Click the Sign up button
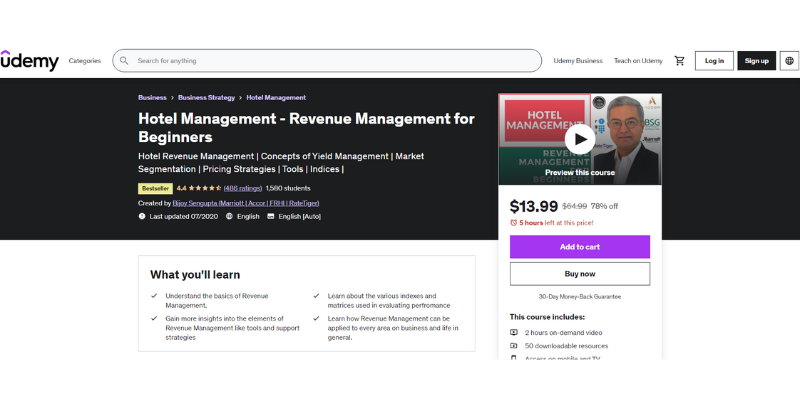Image resolution: width=800 pixels, height=400 pixels. pyautogui.click(x=757, y=61)
